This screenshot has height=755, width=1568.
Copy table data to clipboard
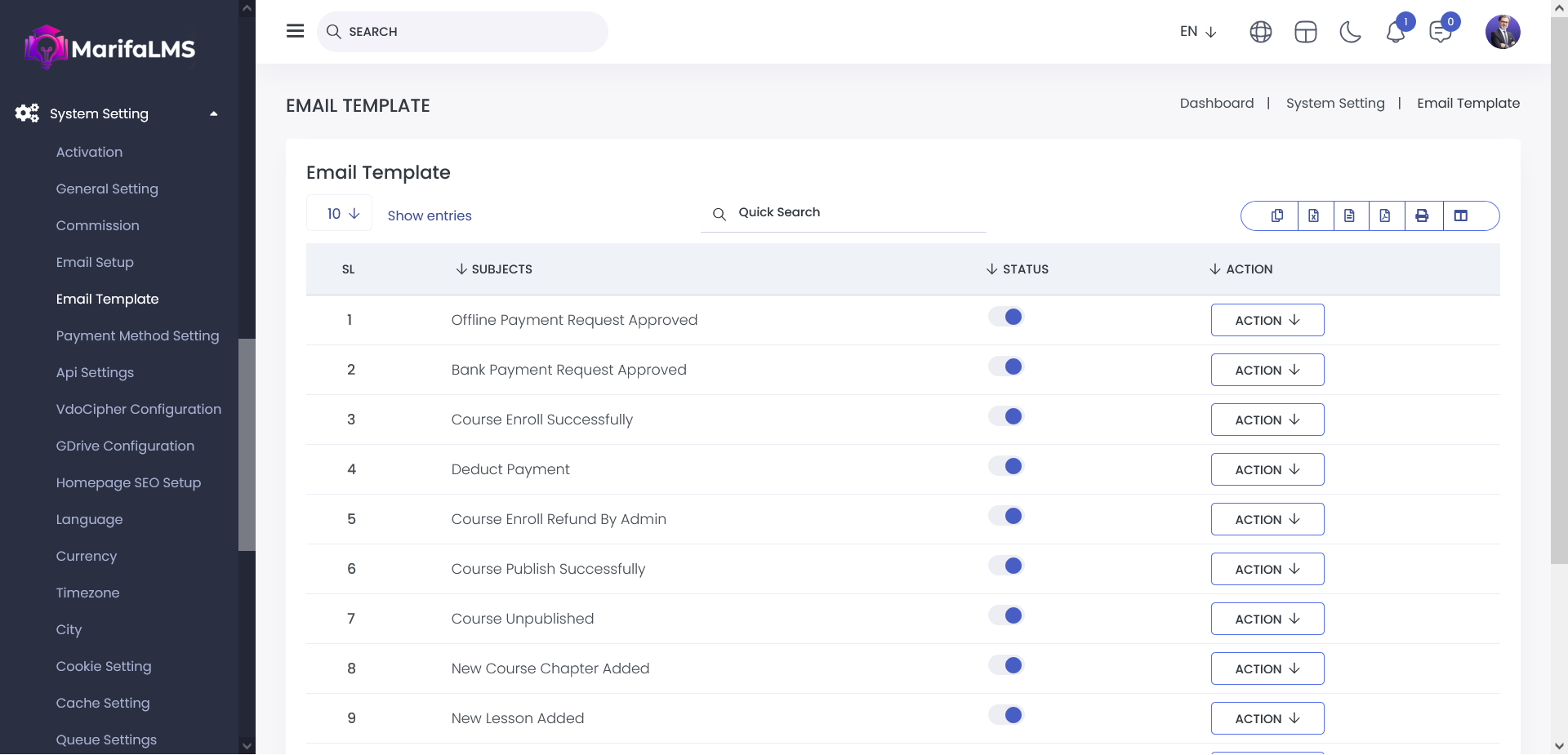pos(1277,215)
